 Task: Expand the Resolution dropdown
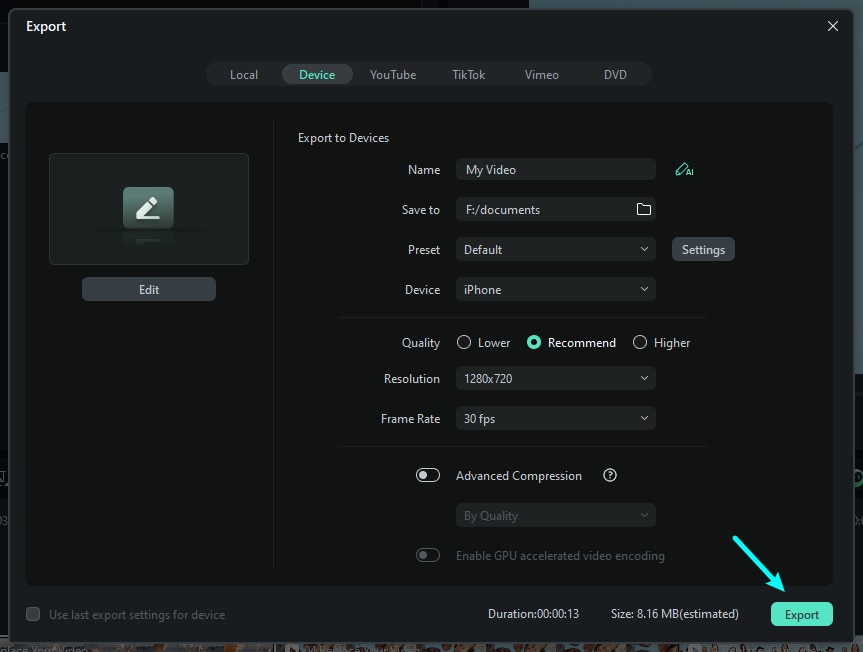pyautogui.click(x=555, y=378)
